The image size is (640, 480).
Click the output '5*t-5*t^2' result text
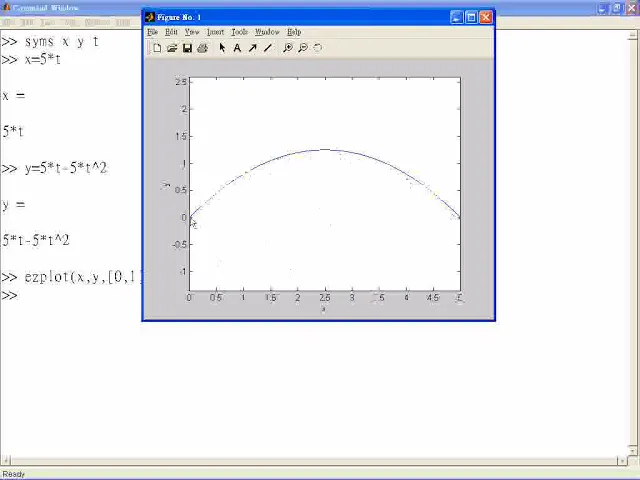pos(36,240)
